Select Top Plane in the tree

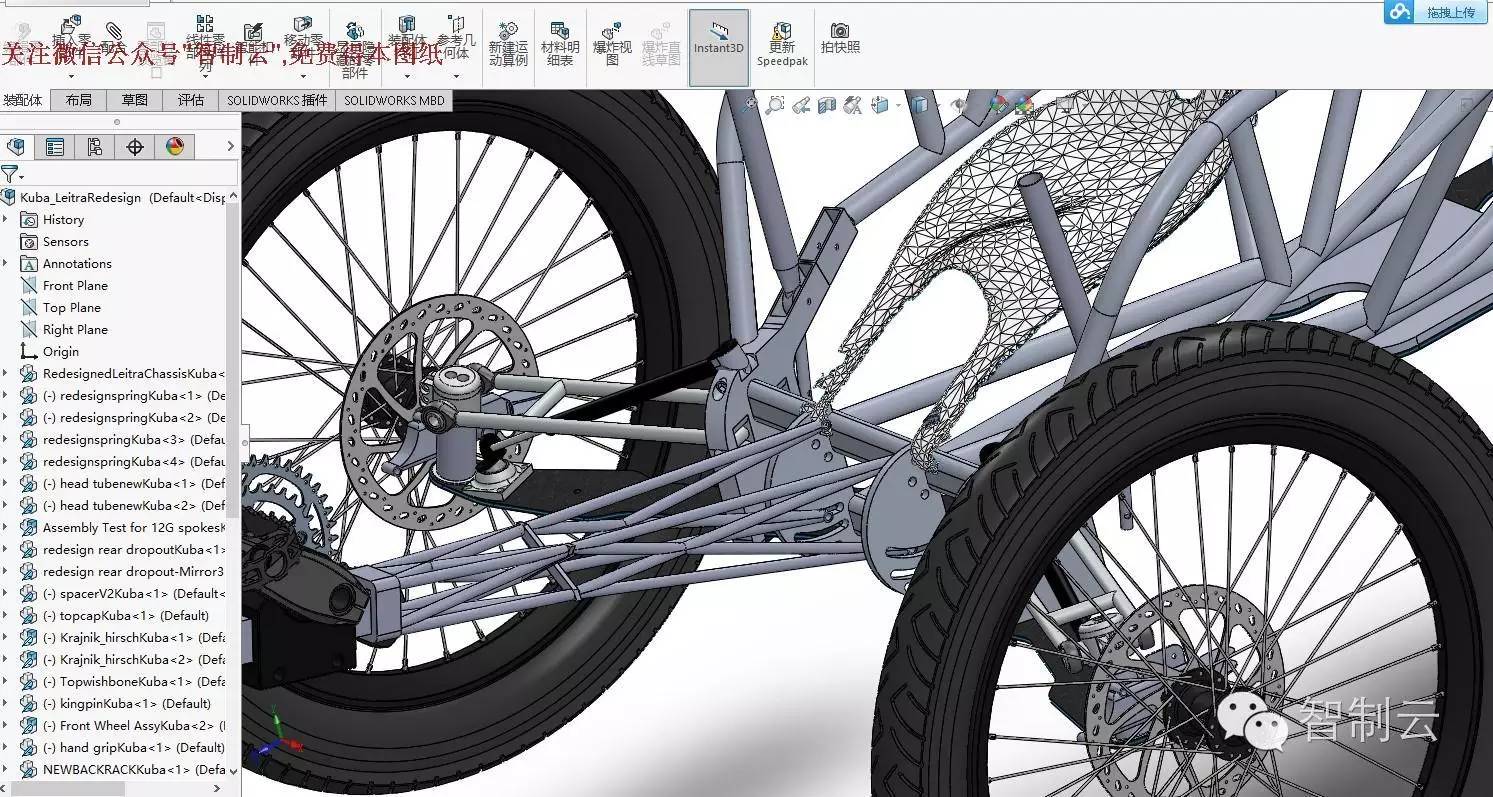pyautogui.click(x=72, y=308)
